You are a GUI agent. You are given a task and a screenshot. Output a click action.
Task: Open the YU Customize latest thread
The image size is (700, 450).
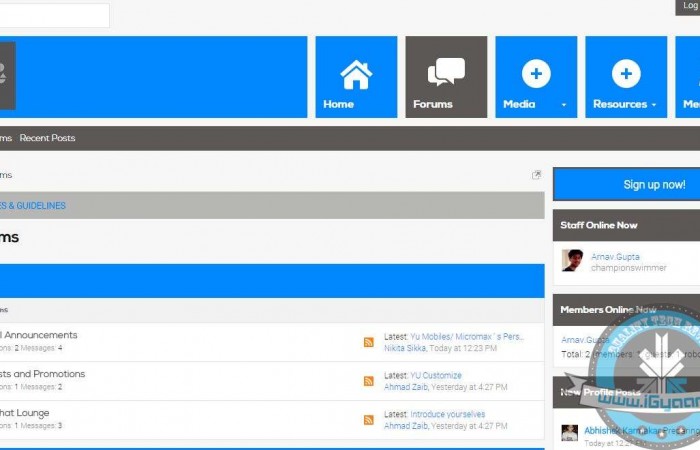click(436, 376)
